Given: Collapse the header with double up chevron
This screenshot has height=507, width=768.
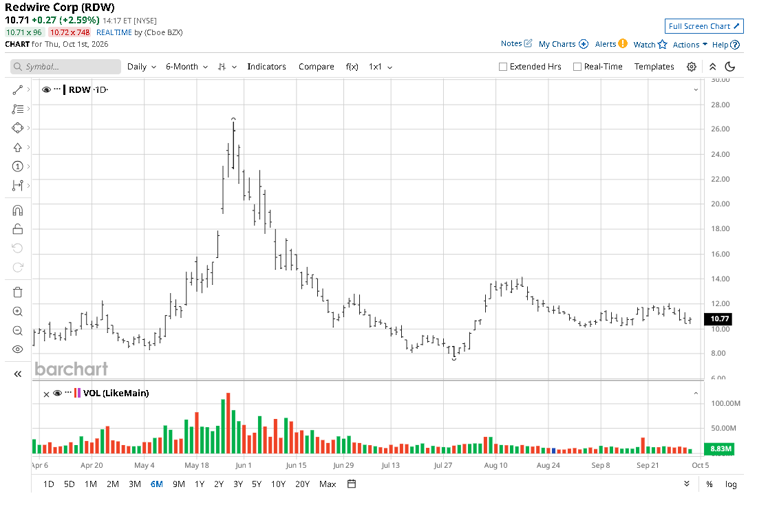Looking at the screenshot, I should pyautogui.click(x=713, y=67).
